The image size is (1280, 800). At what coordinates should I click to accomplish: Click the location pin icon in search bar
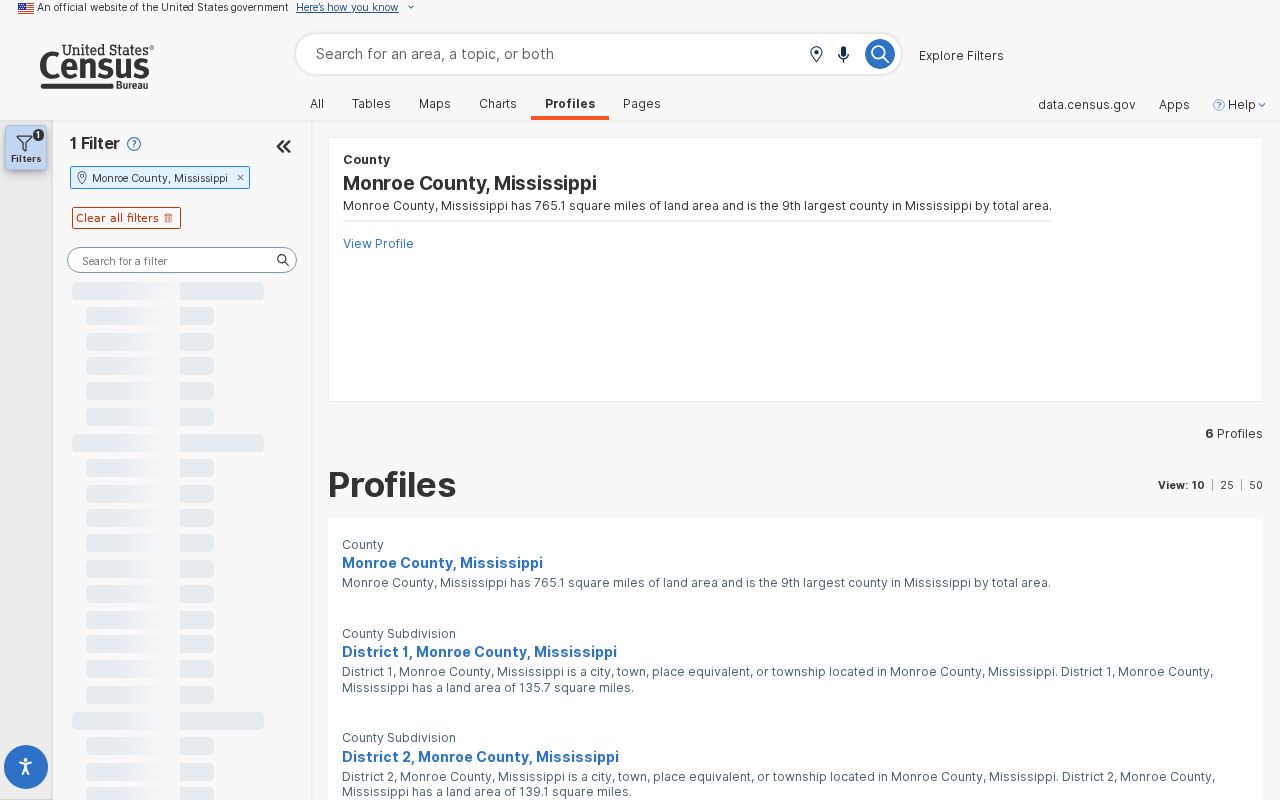coord(816,54)
